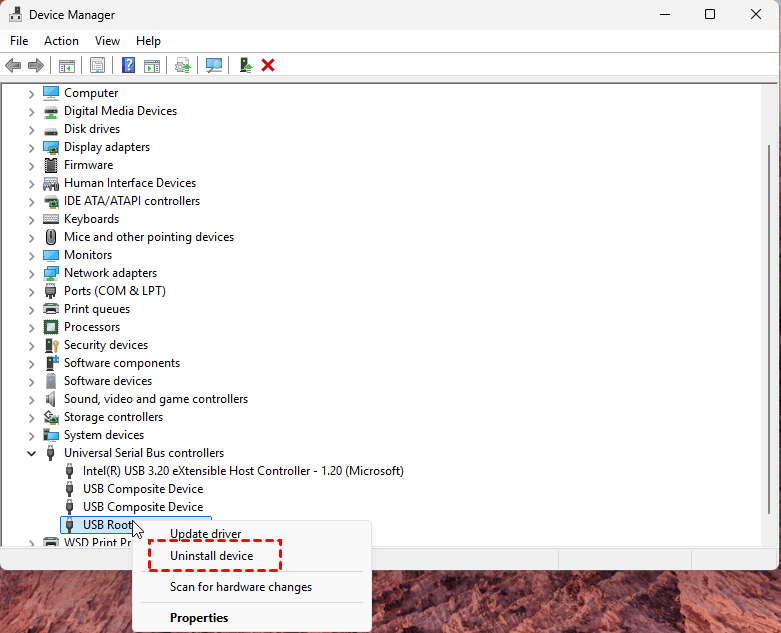781x633 pixels.
Task: Click the Back arrow in toolbar
Action: pyautogui.click(x=13, y=65)
